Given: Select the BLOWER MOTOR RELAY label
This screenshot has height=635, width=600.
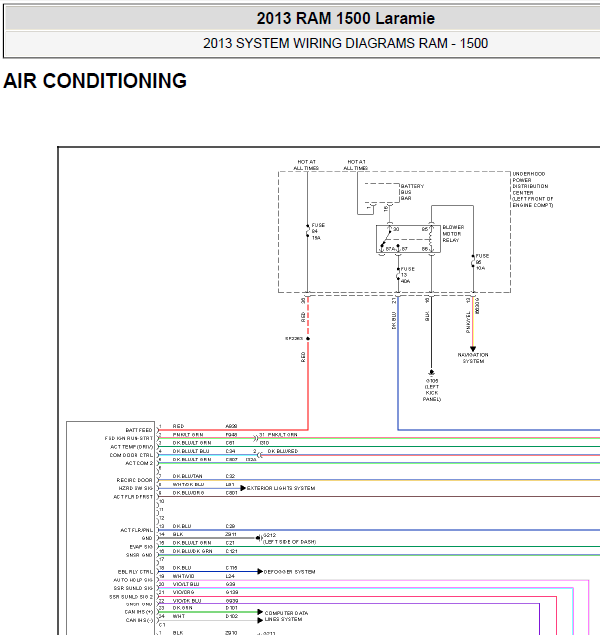Looking at the screenshot, I should (453, 234).
